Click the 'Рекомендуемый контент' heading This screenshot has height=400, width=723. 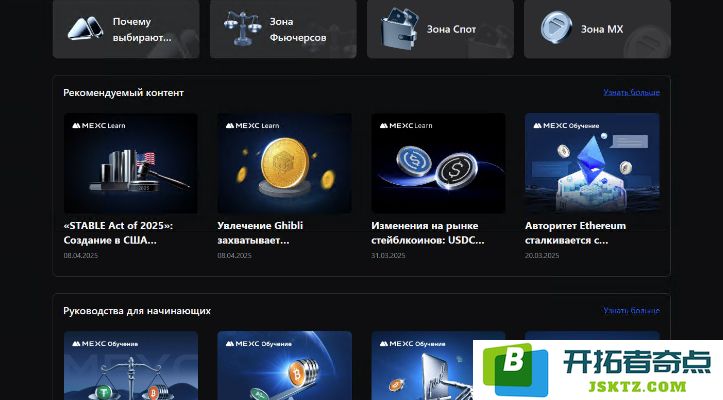pyautogui.click(x=124, y=93)
